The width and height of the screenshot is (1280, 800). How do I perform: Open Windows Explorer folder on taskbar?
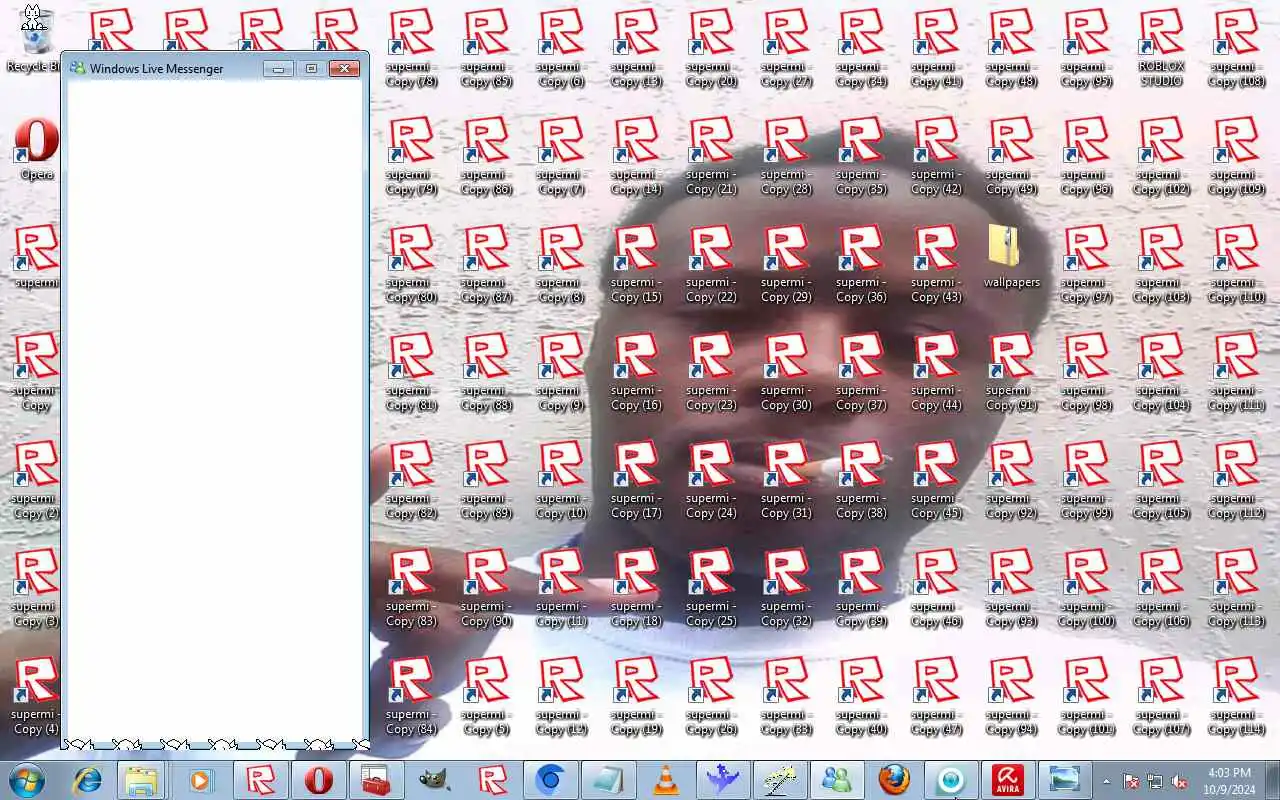pyautogui.click(x=142, y=780)
